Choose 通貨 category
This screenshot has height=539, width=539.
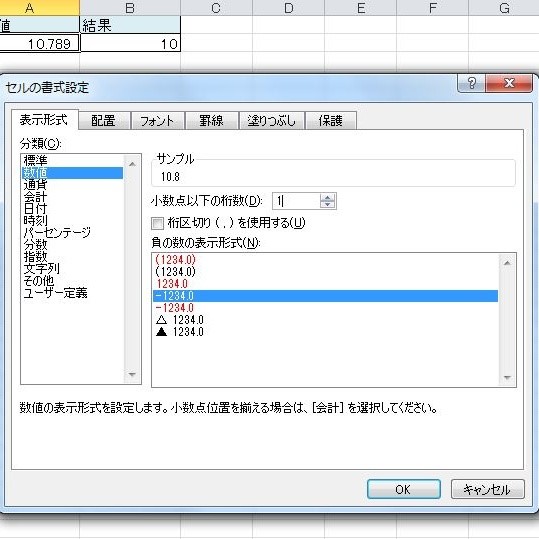click(72, 185)
